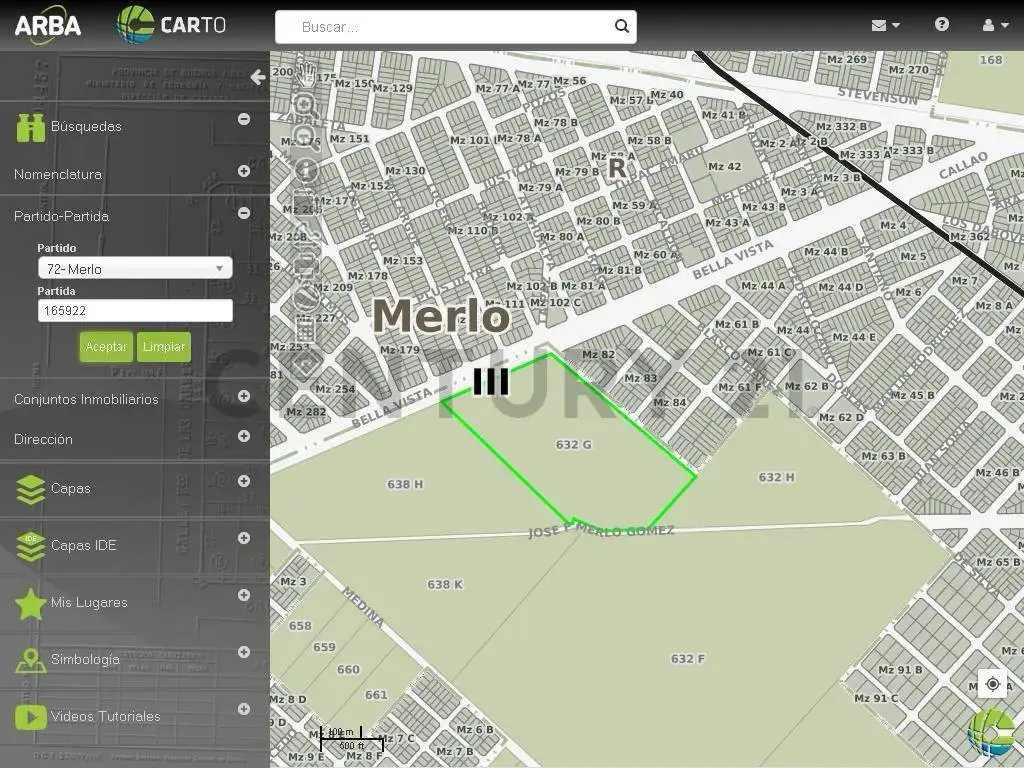Image resolution: width=1024 pixels, height=768 pixels.
Task: Open the help question mark icon
Action: click(x=941, y=25)
